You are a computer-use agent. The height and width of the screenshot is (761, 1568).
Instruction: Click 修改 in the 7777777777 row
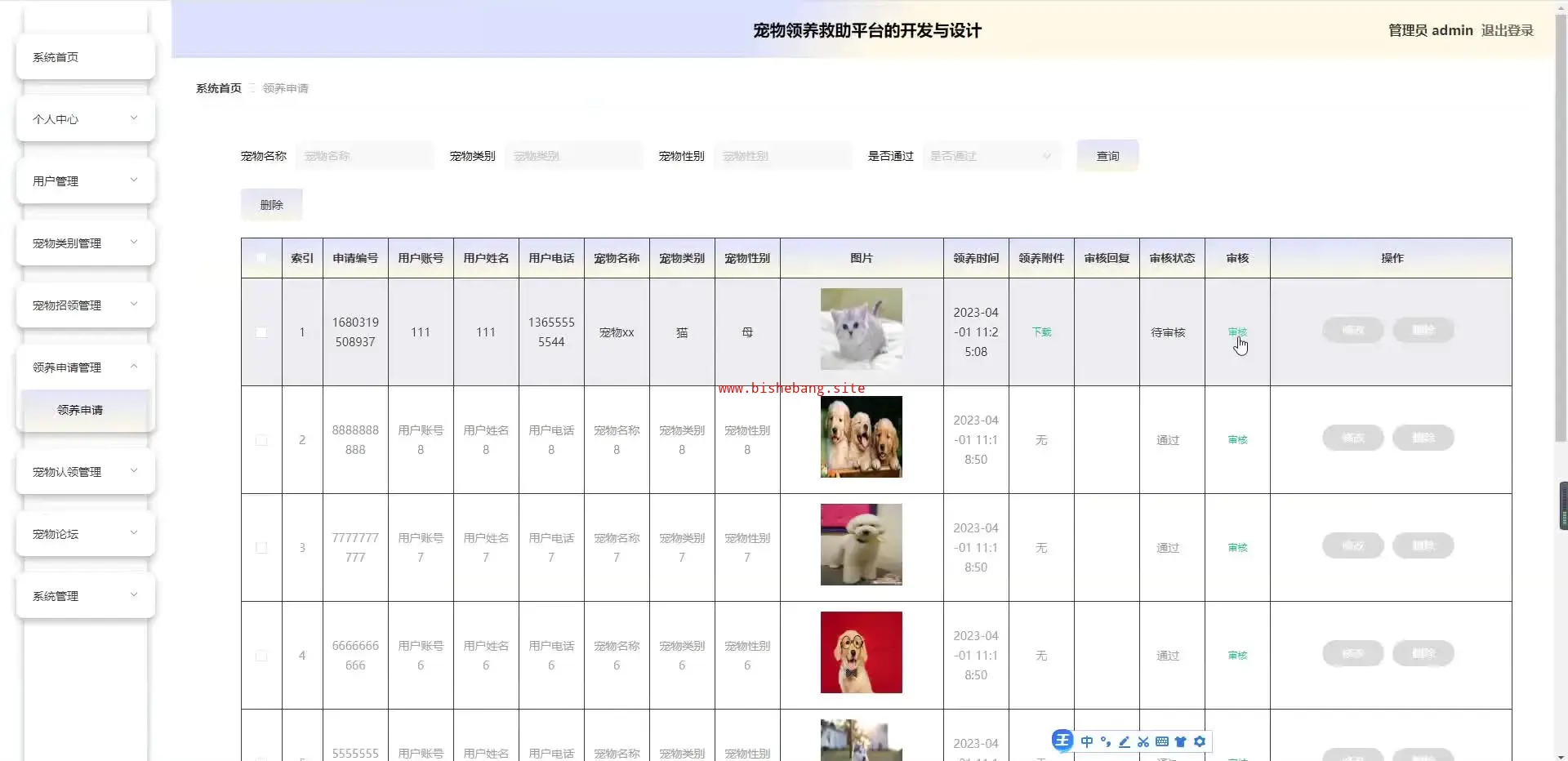click(x=1353, y=545)
